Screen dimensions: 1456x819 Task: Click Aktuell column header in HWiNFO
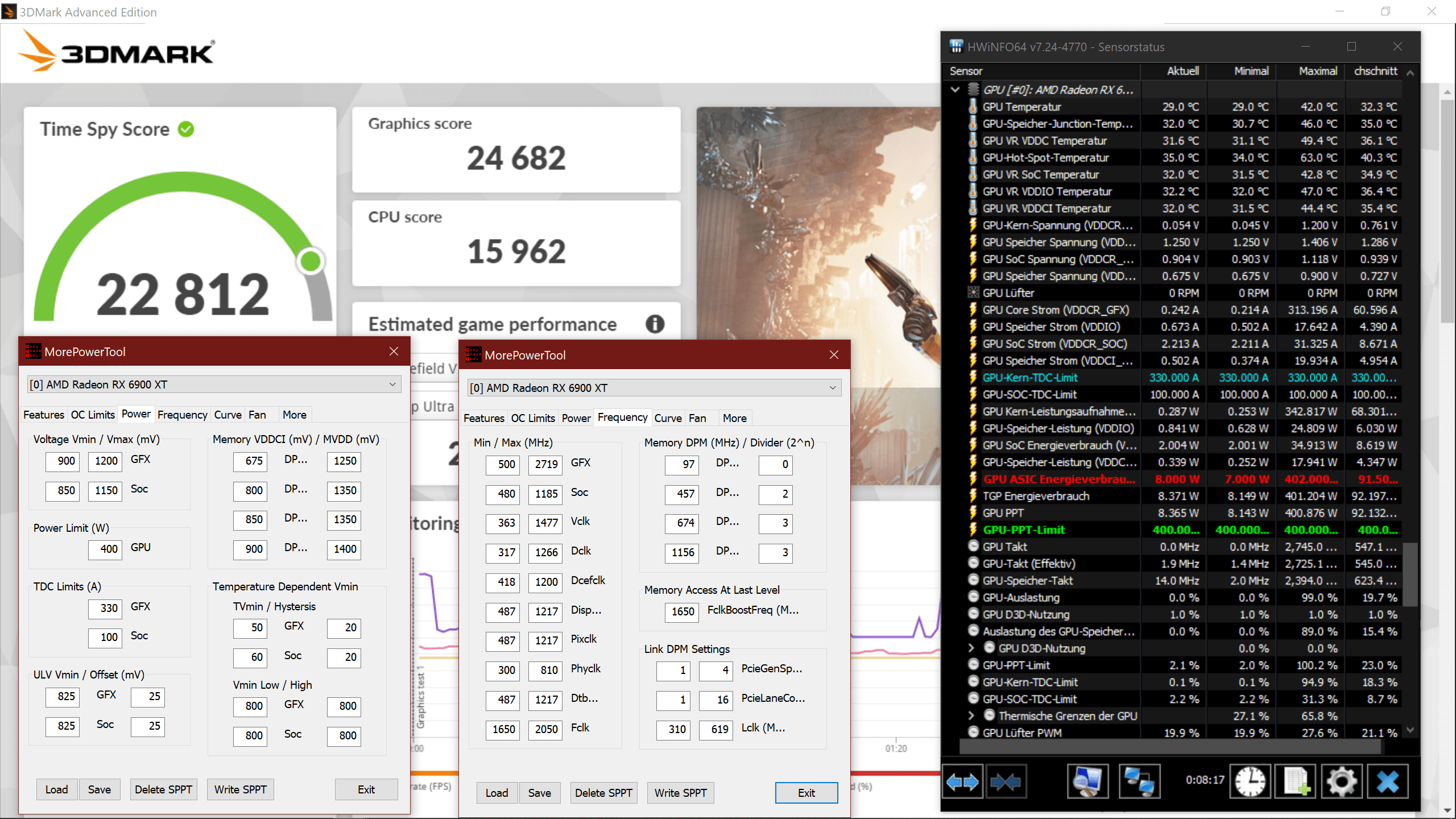(1174, 71)
